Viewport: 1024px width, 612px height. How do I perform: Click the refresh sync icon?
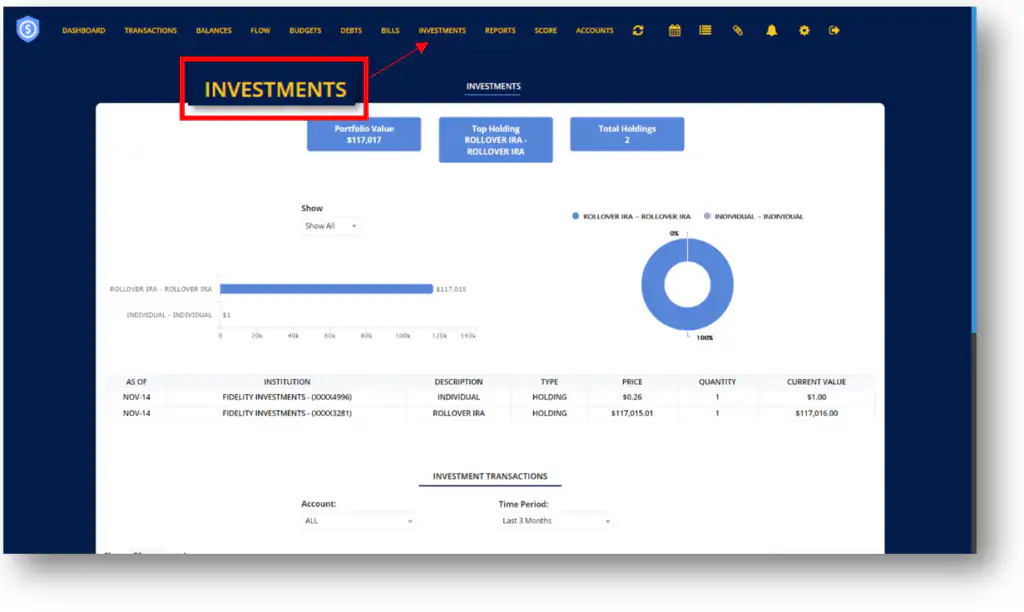pyautogui.click(x=638, y=31)
